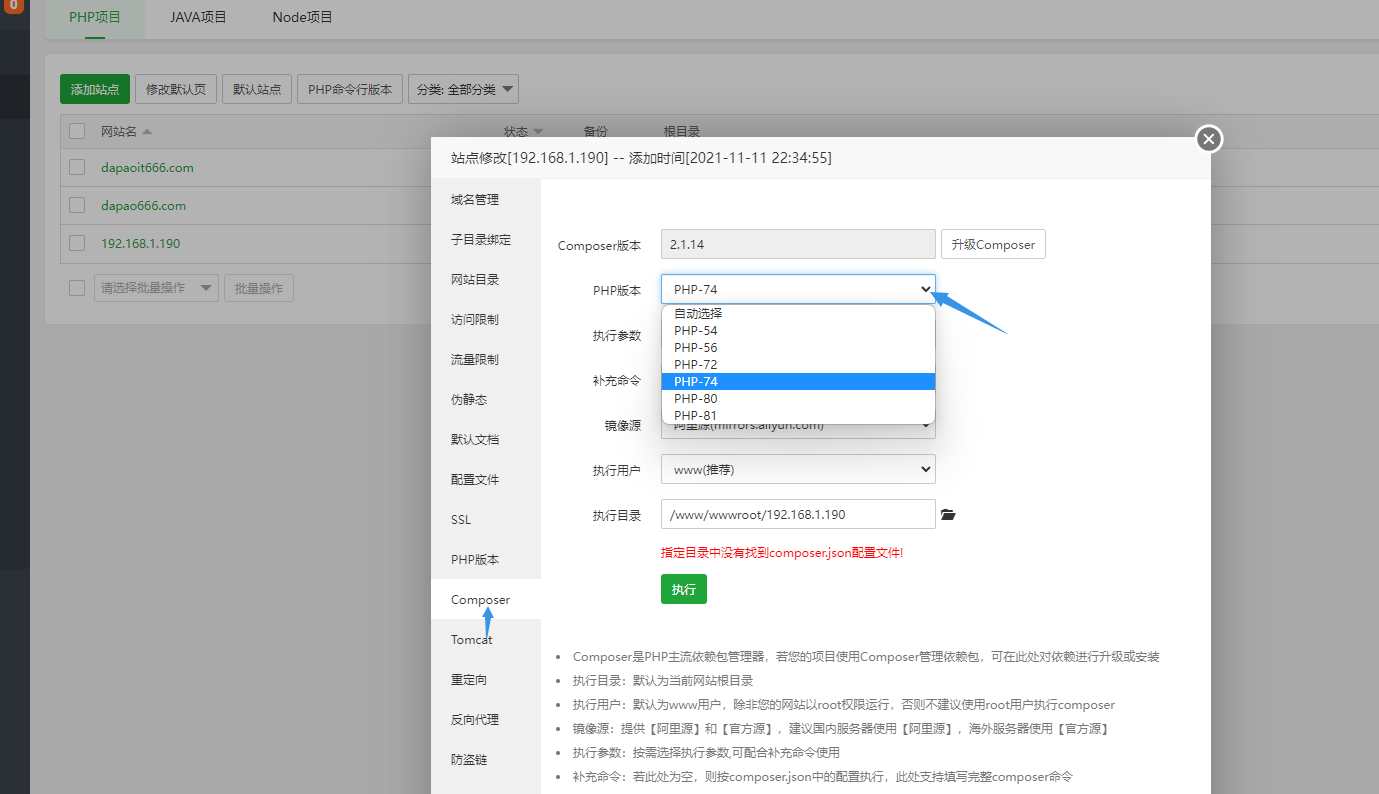
Task: Open the dapao666.com site link
Action: pyautogui.click(x=143, y=205)
